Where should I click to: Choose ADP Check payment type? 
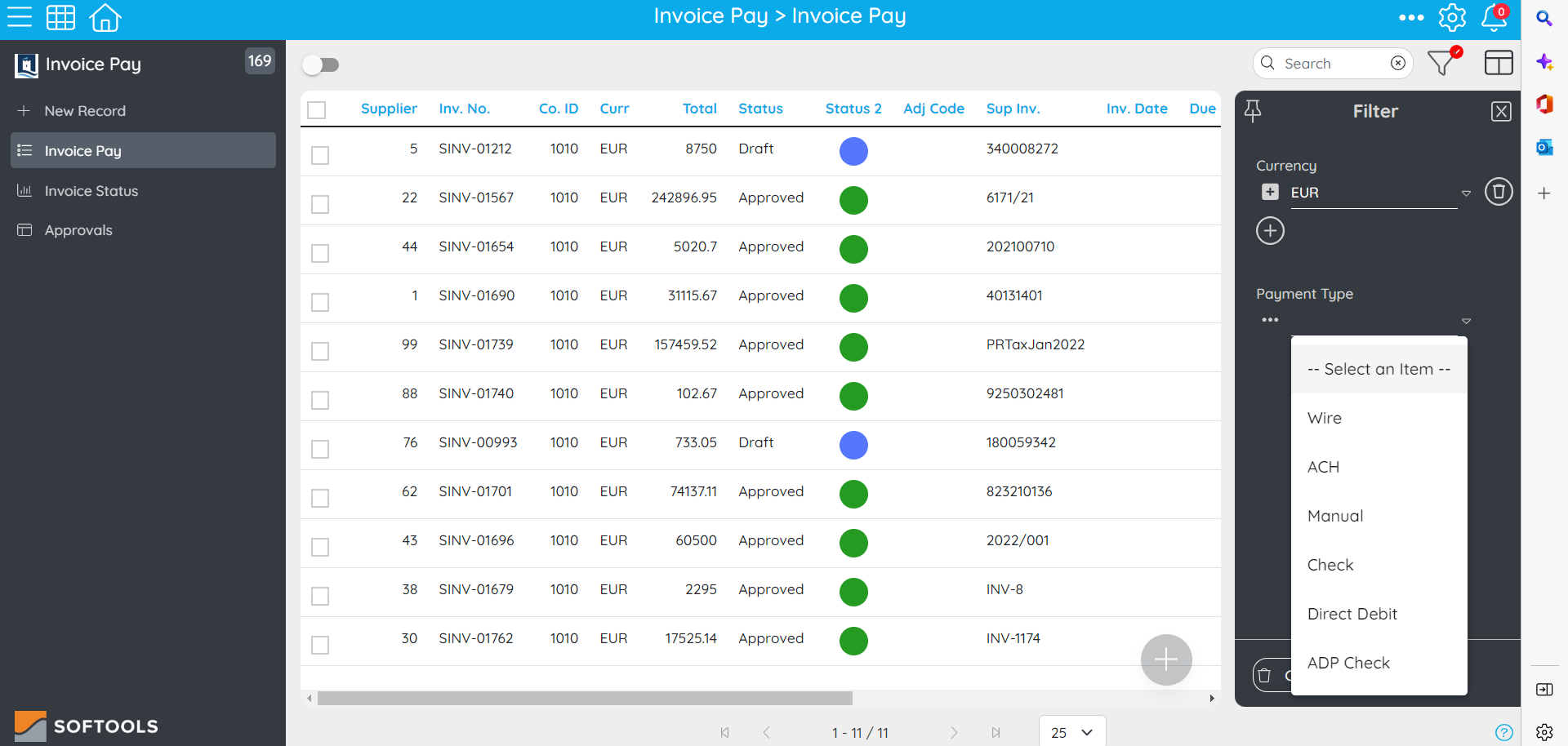1379,663
